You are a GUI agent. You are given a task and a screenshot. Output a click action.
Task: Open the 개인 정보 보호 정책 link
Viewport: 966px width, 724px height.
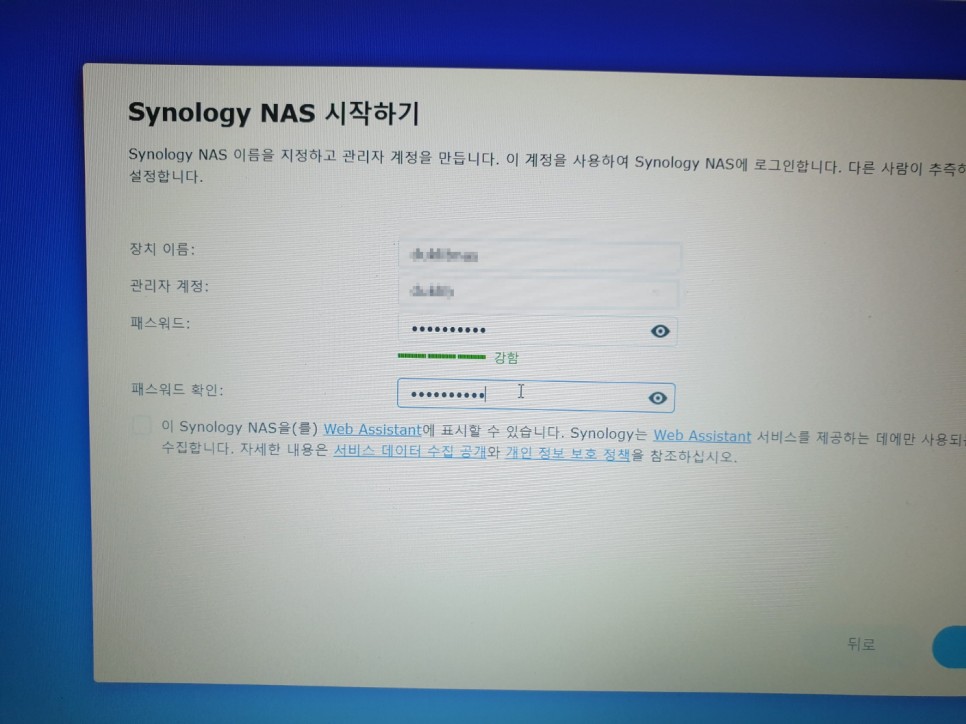pos(567,454)
